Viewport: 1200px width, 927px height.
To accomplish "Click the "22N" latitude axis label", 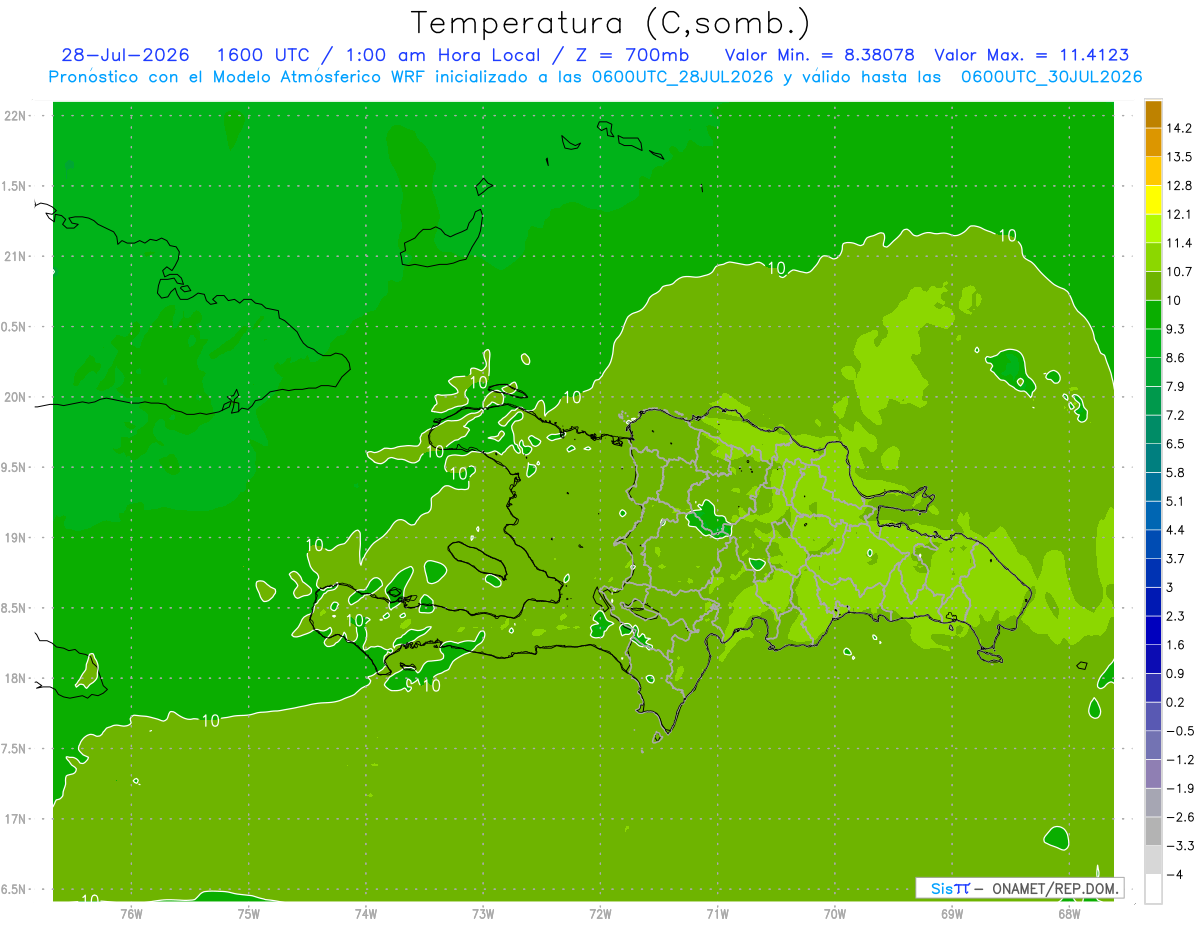I will (x=17, y=115).
